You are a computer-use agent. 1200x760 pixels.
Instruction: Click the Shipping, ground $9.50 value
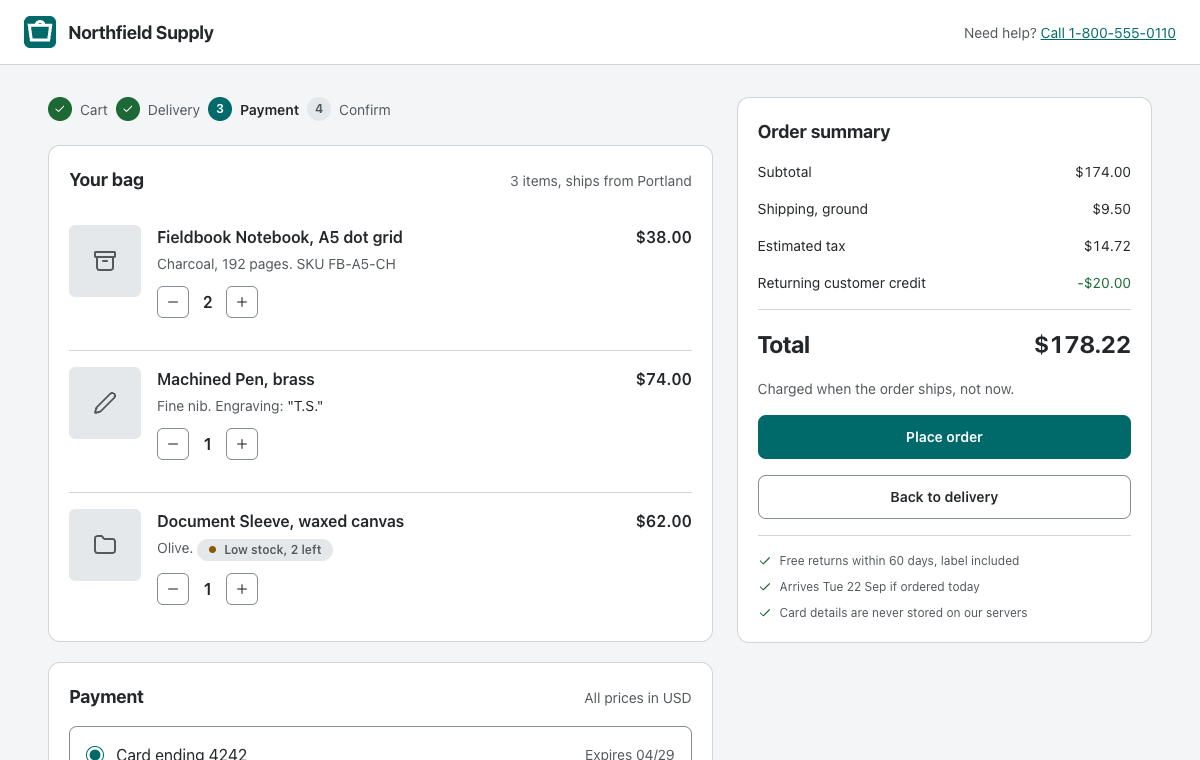[x=1112, y=209]
